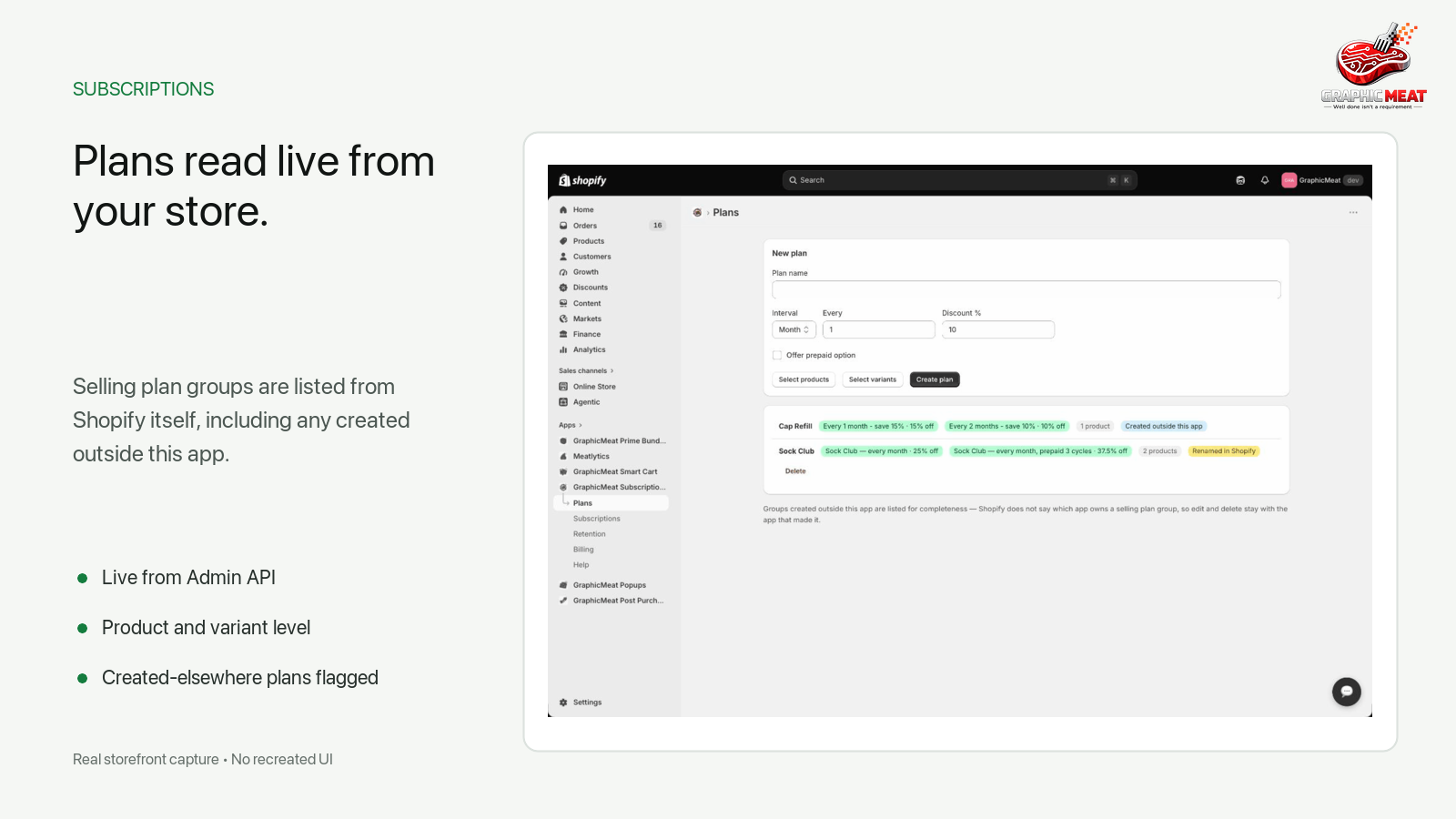The height and width of the screenshot is (819, 1456).
Task: Select Retention in the app sub-navigation
Action: 590,534
